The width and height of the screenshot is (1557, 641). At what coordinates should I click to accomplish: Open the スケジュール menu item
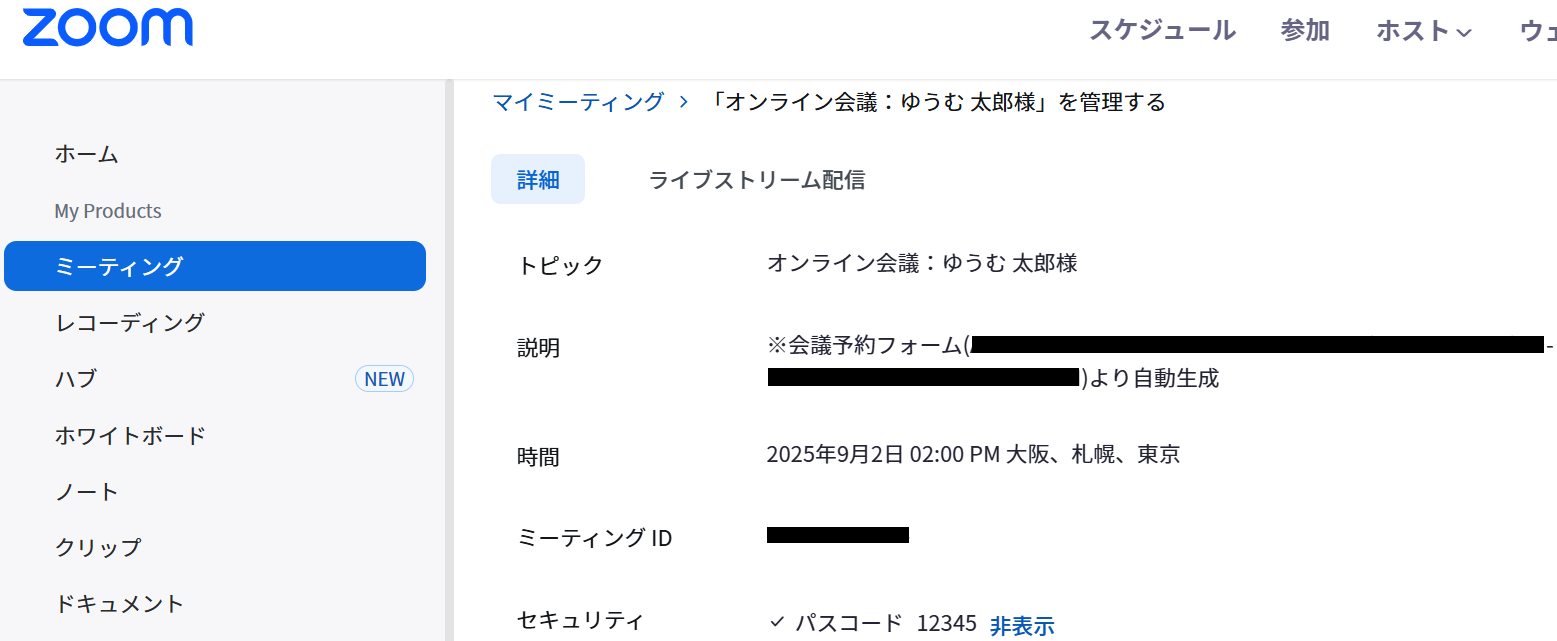click(1162, 30)
